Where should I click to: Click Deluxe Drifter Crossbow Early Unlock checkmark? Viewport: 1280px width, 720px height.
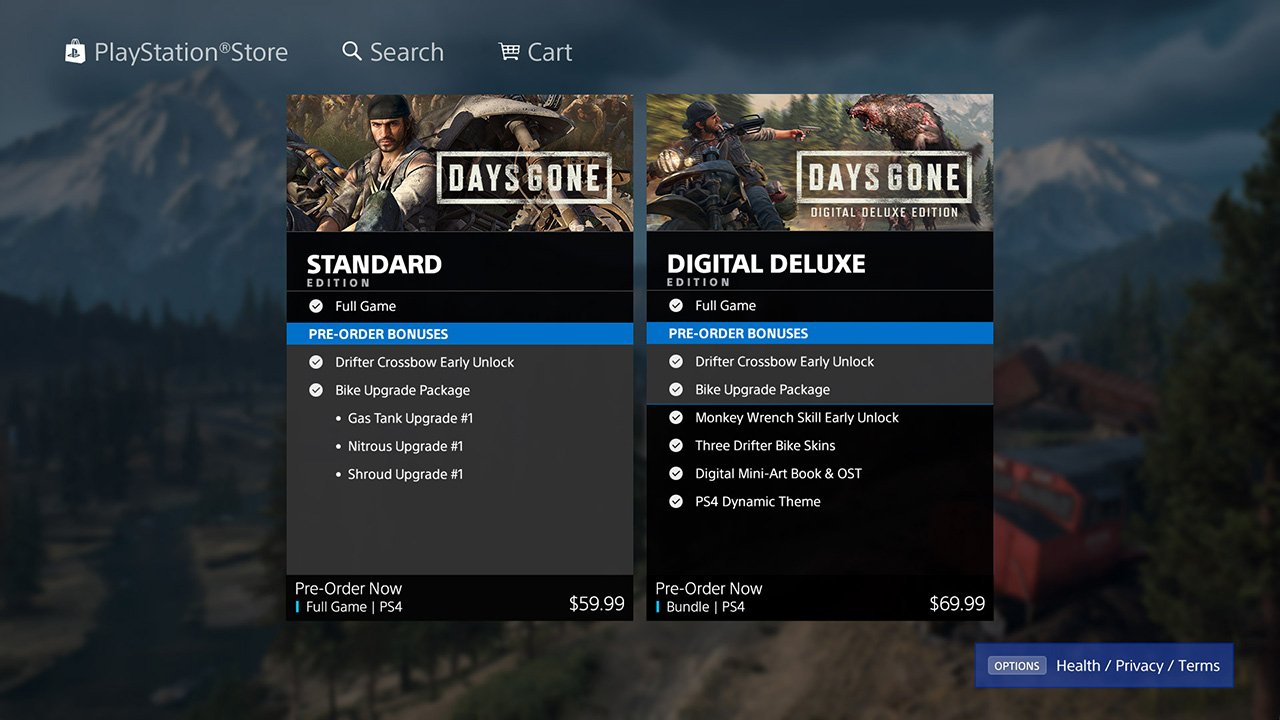pyautogui.click(x=676, y=361)
